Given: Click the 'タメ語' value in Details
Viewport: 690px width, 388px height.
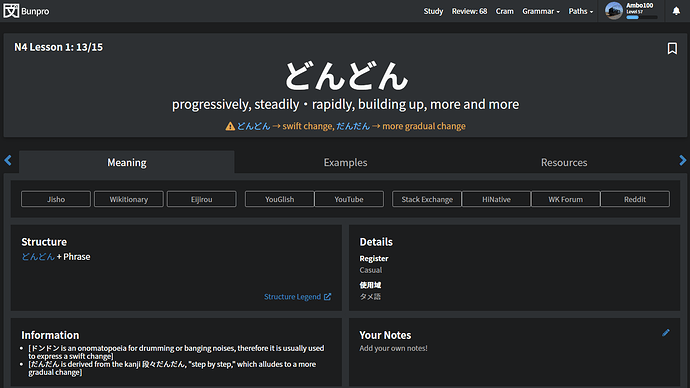Looking at the screenshot, I should click(x=370, y=297).
